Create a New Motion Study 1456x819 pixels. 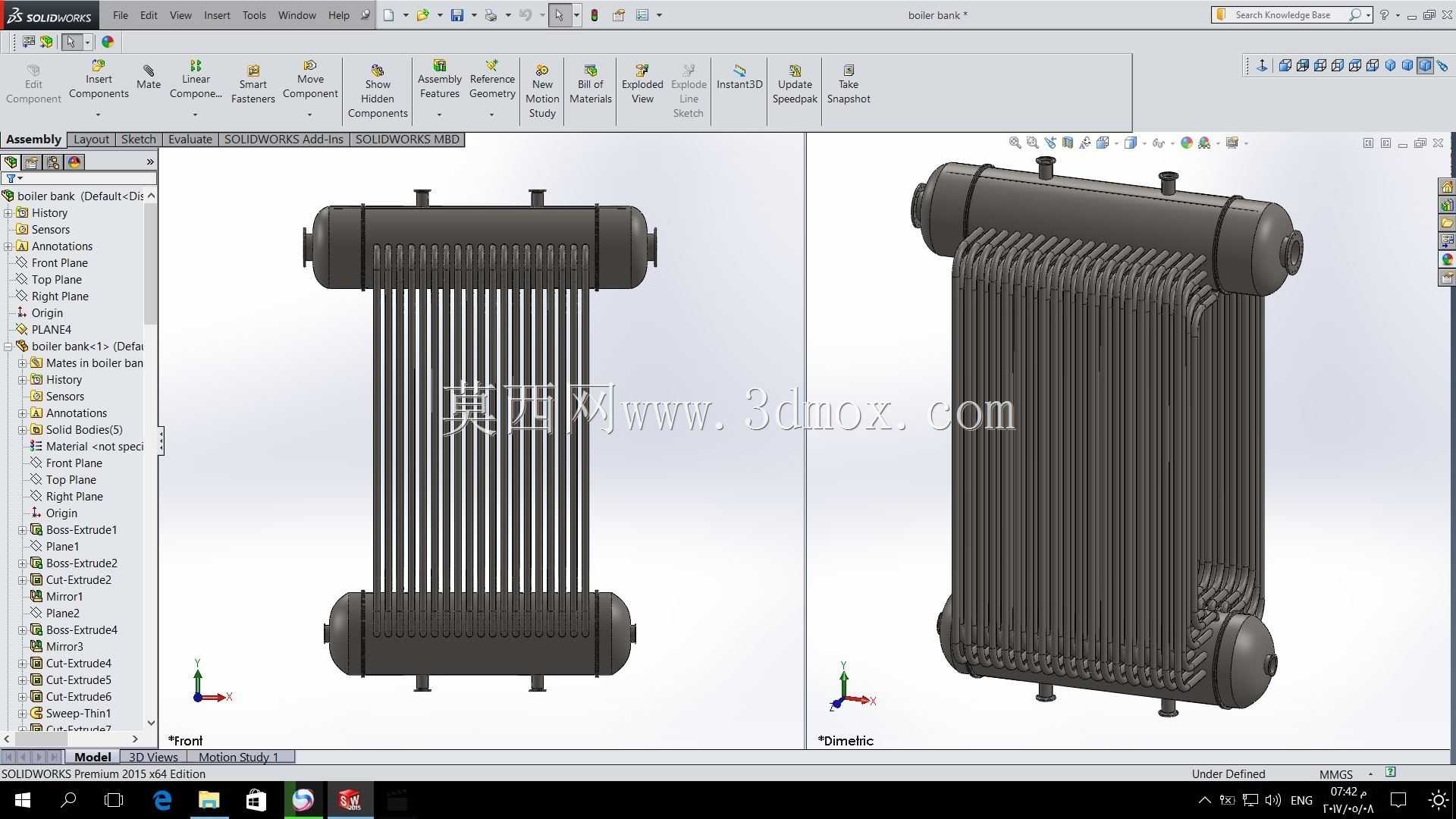coord(542,91)
